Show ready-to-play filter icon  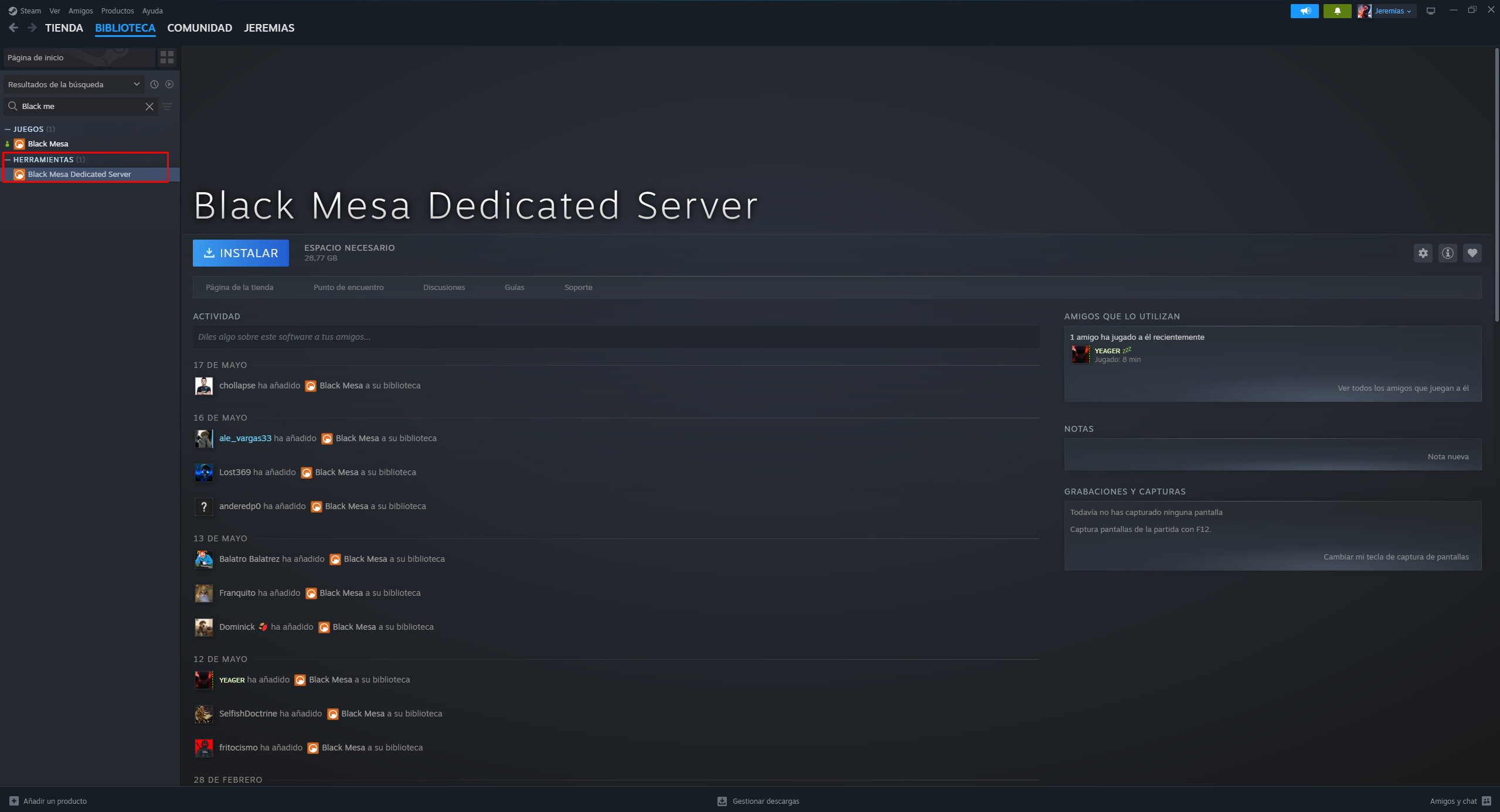pos(169,84)
